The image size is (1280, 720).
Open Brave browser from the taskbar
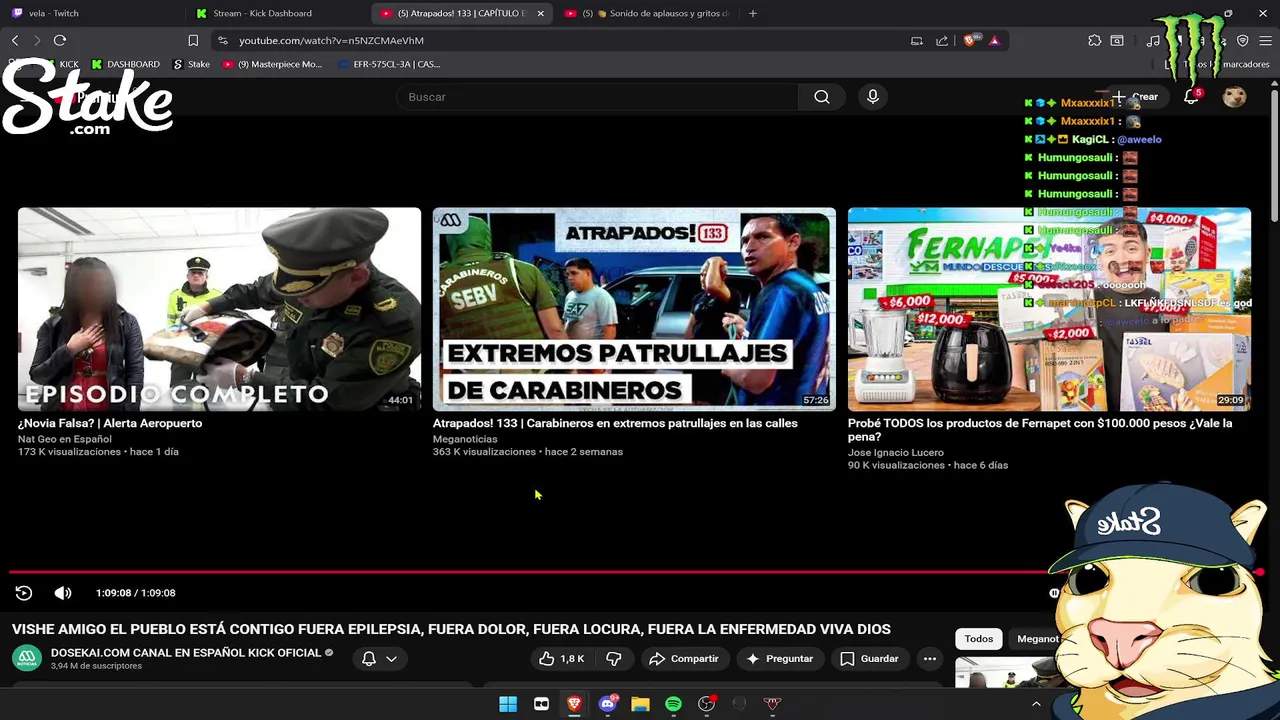point(574,704)
